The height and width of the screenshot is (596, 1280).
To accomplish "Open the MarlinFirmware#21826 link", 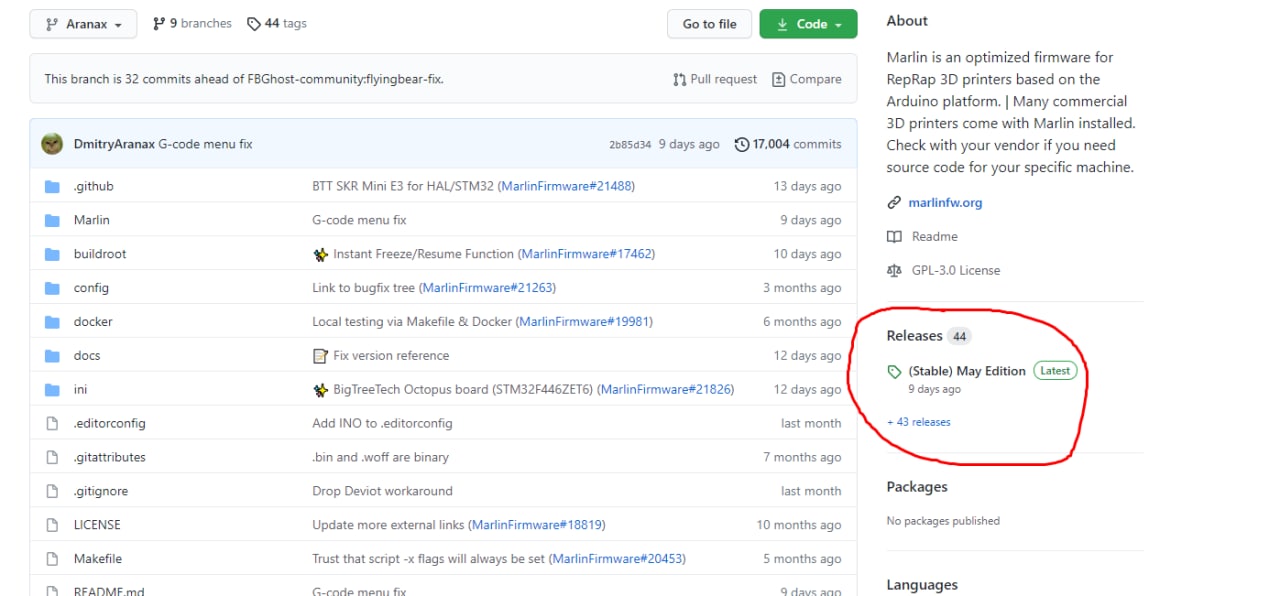I will pyautogui.click(x=666, y=389).
